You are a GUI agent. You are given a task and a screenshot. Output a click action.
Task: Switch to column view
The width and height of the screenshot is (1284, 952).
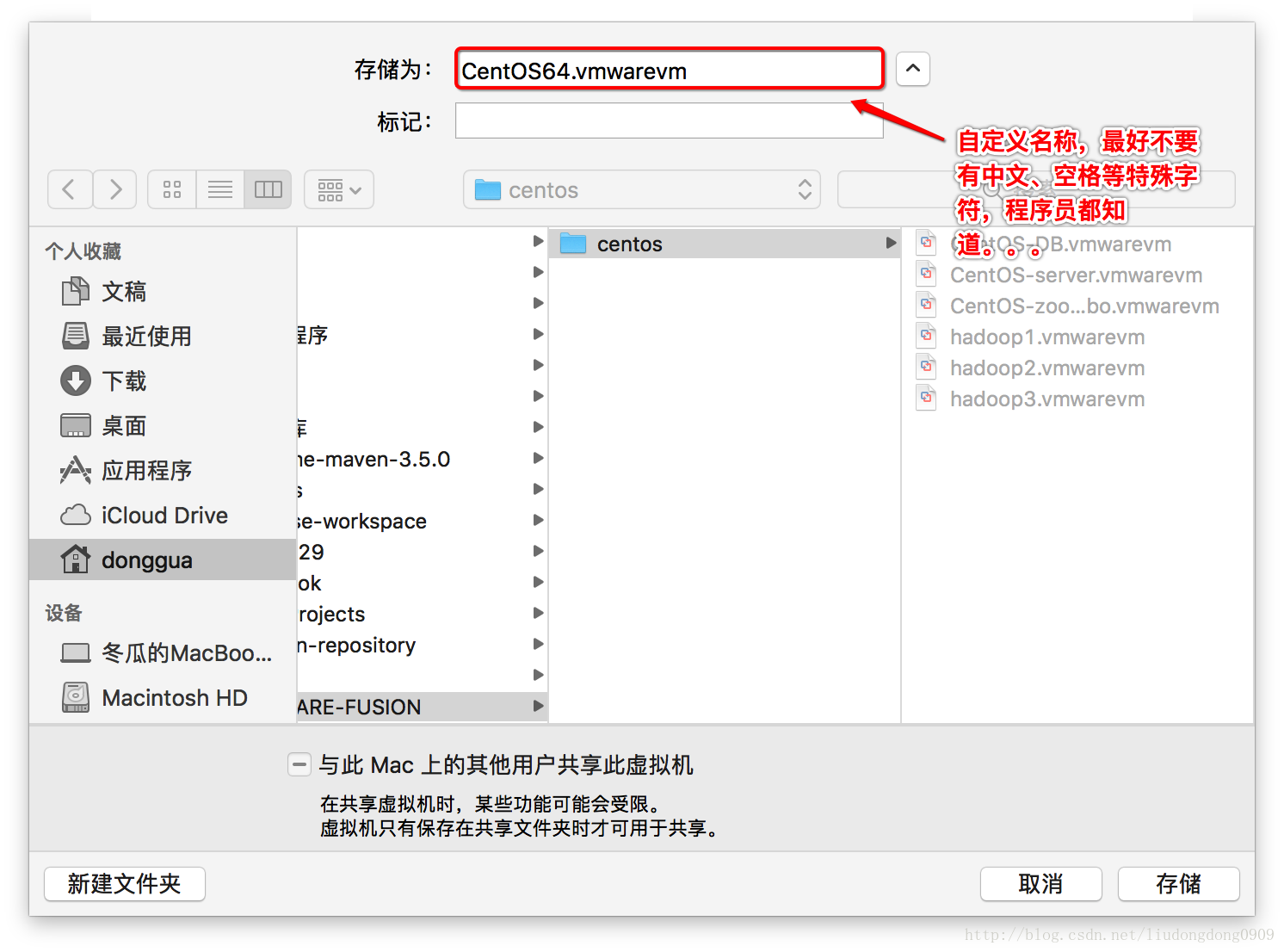pyautogui.click(x=269, y=189)
